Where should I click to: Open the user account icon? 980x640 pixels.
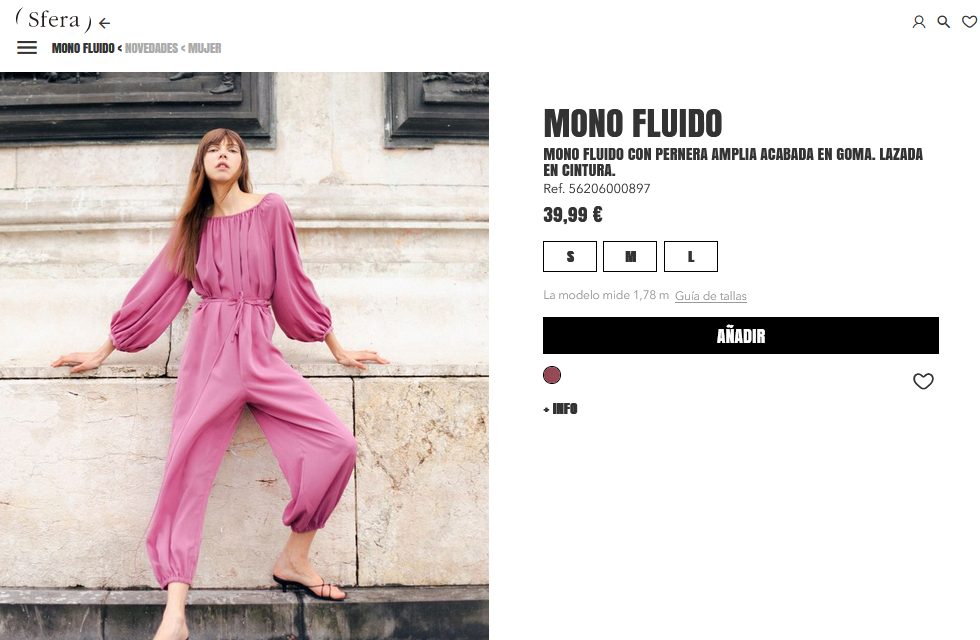pyautogui.click(x=919, y=22)
